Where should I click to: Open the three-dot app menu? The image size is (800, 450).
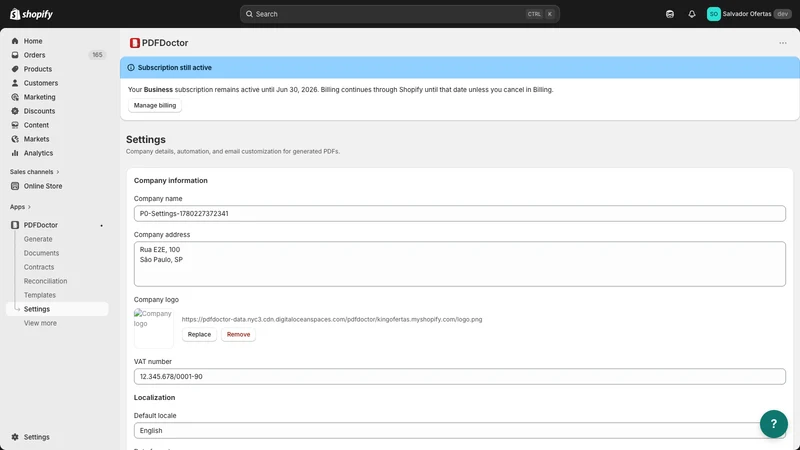783,43
